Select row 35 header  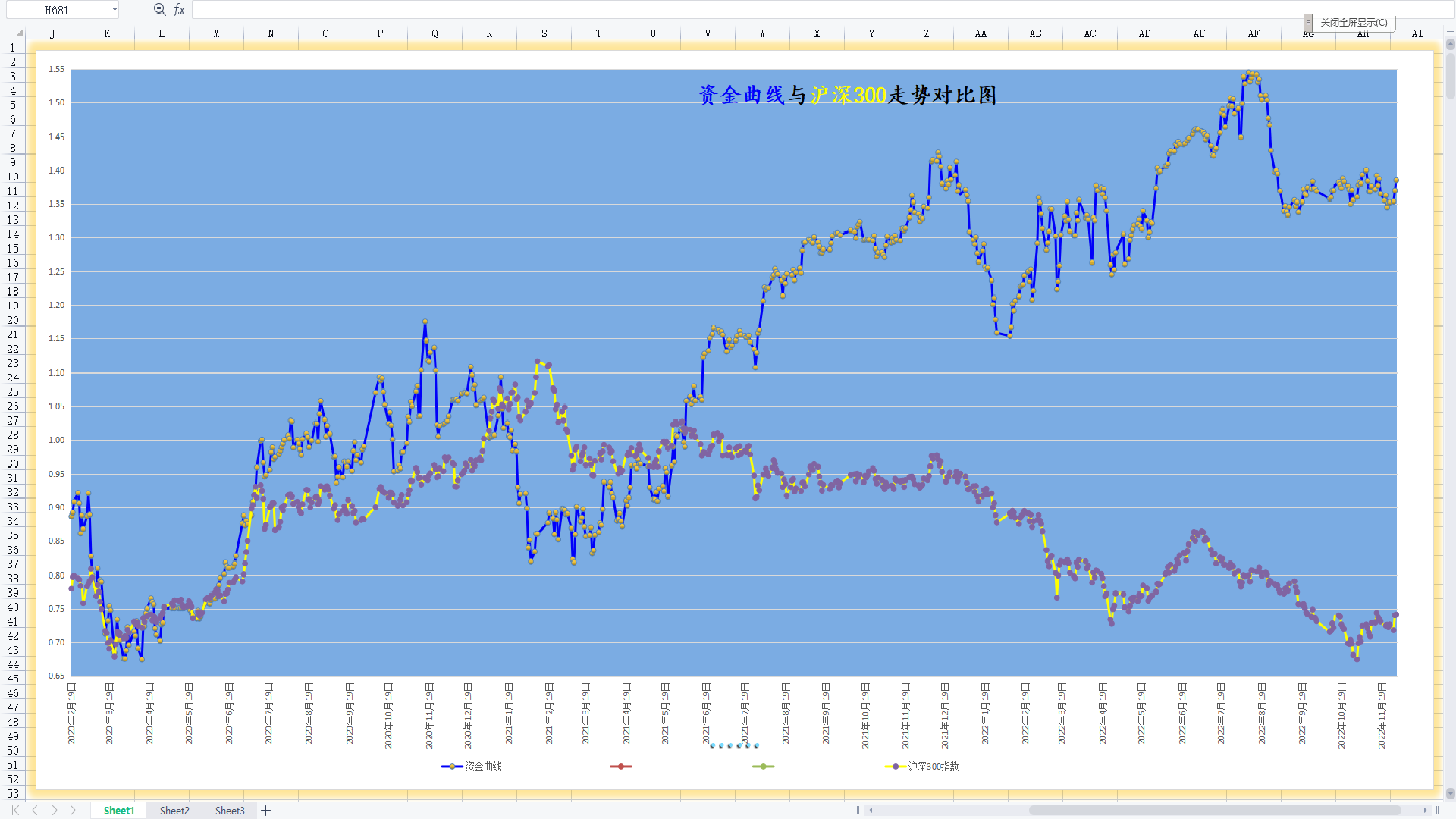click(13, 535)
